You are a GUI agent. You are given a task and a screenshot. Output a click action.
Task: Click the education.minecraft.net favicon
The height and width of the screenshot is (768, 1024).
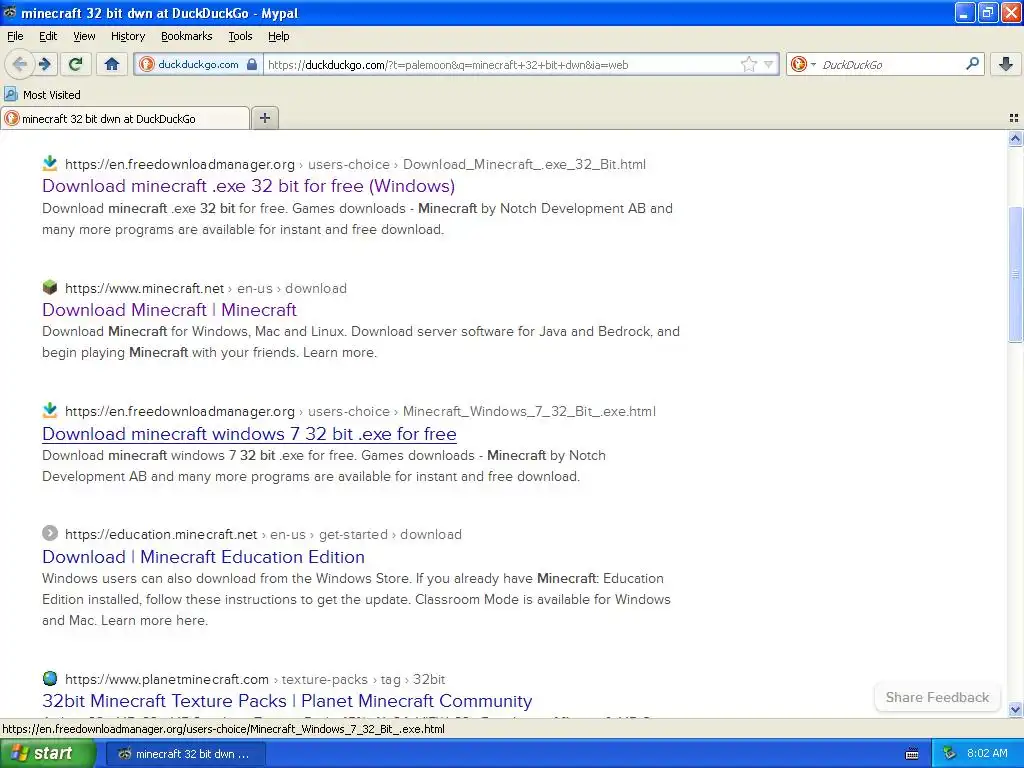click(50, 533)
